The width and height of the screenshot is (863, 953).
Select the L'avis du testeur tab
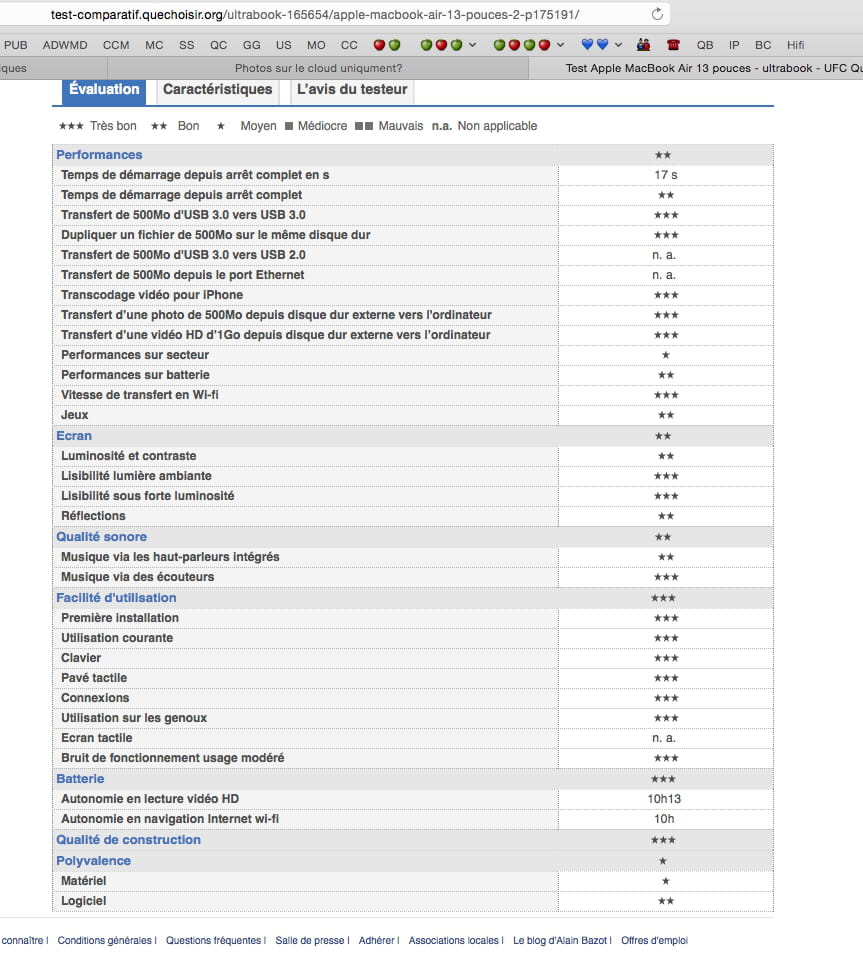(352, 90)
